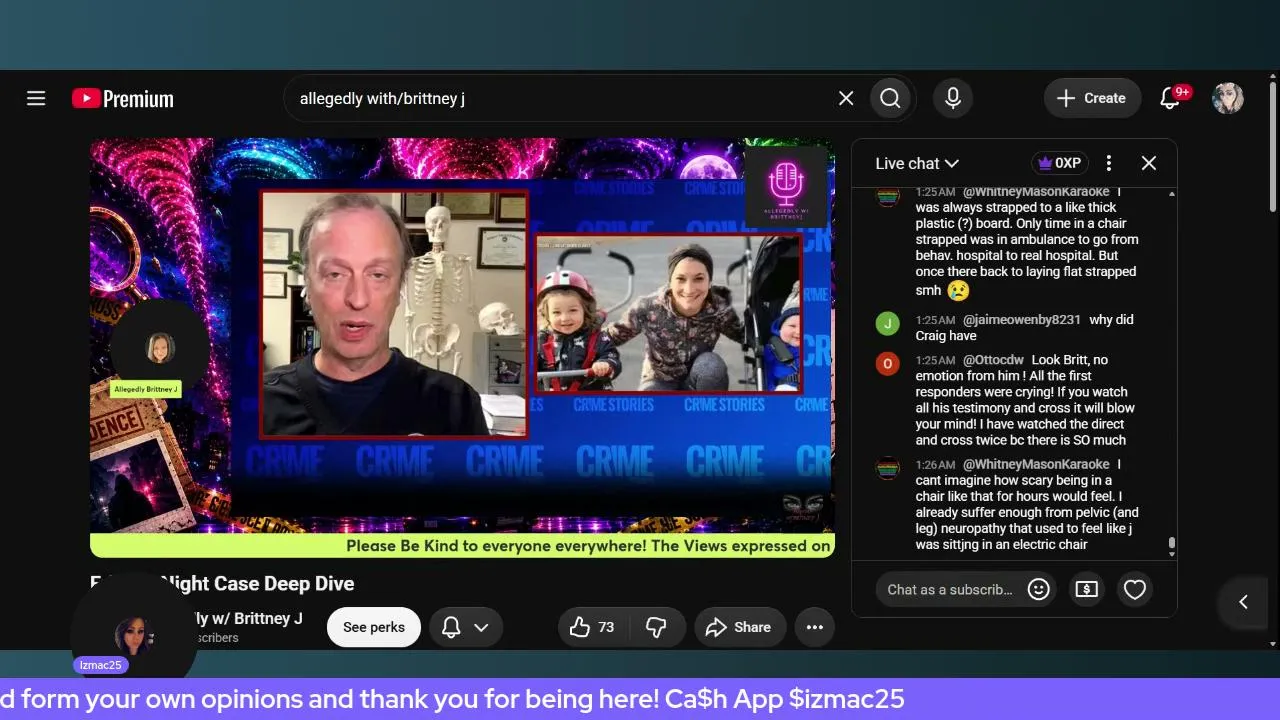Dislike this video
This screenshot has width=1280, height=720.
click(656, 627)
